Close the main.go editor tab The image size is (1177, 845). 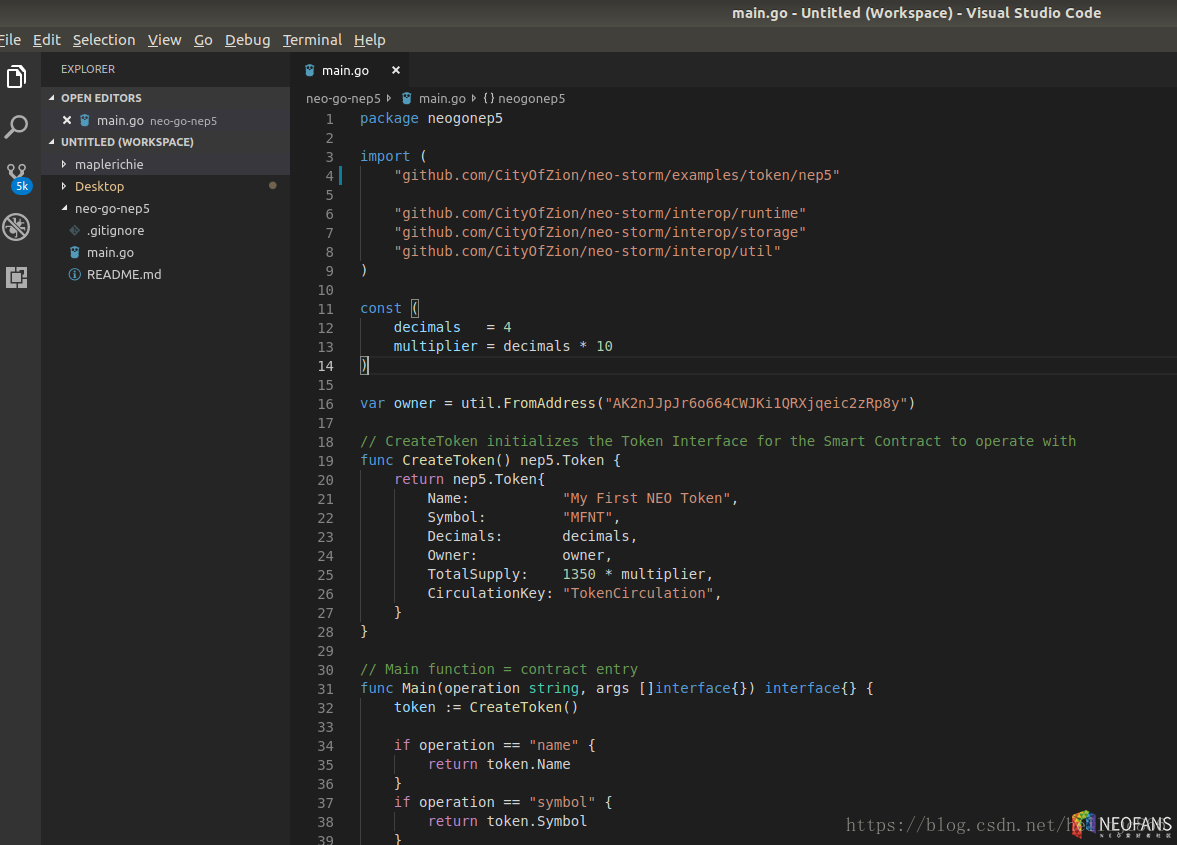coord(396,70)
